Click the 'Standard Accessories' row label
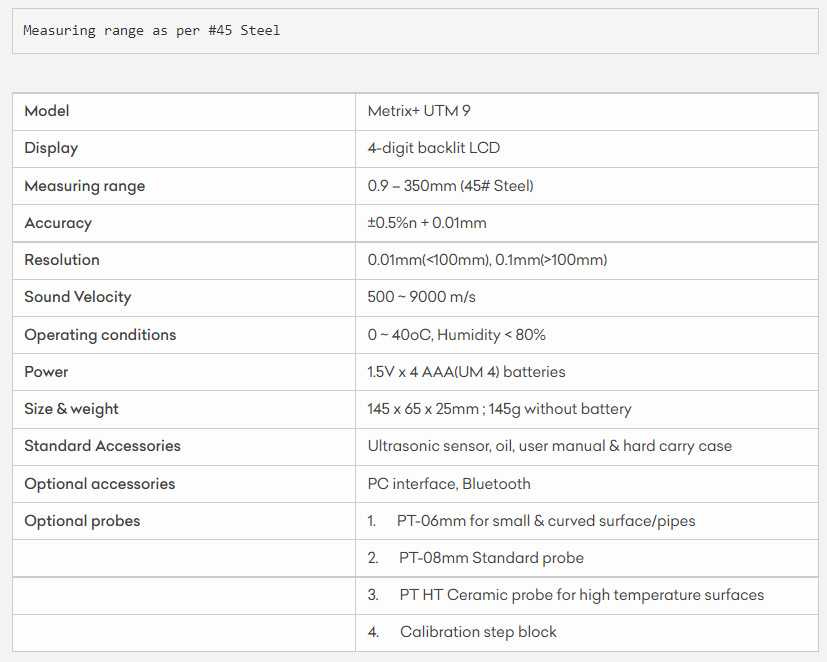The width and height of the screenshot is (827, 662). 103,446
